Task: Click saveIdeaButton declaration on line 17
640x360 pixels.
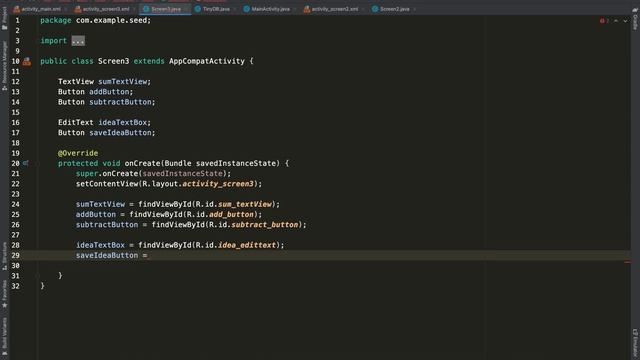Action: coord(120,133)
